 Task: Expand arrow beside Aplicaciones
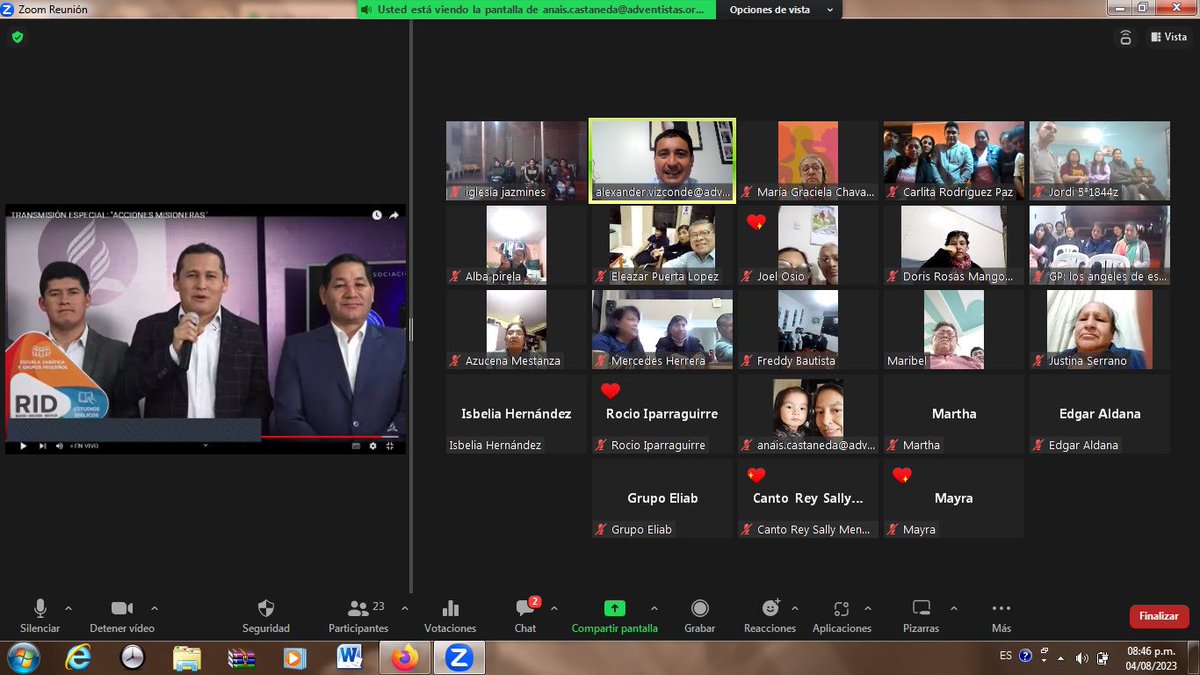[867, 608]
